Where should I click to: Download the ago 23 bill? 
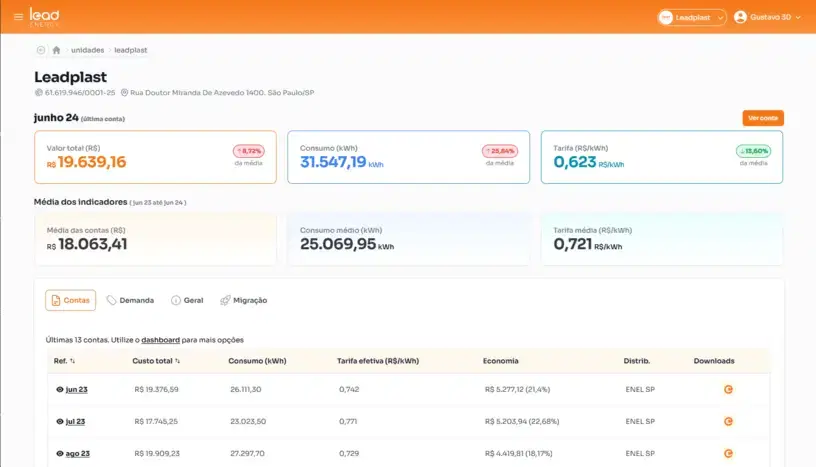coord(728,453)
